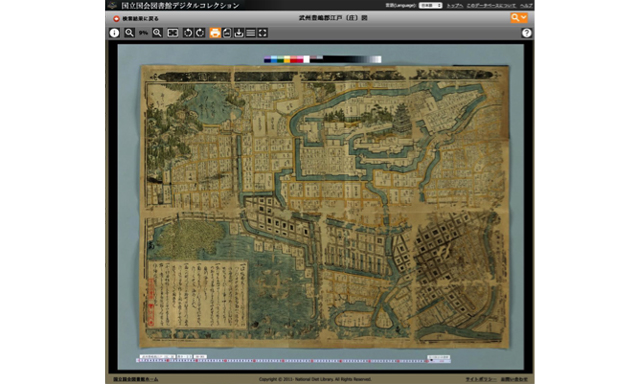
Task: Expand the orange search dropdown button
Action: coord(519,18)
